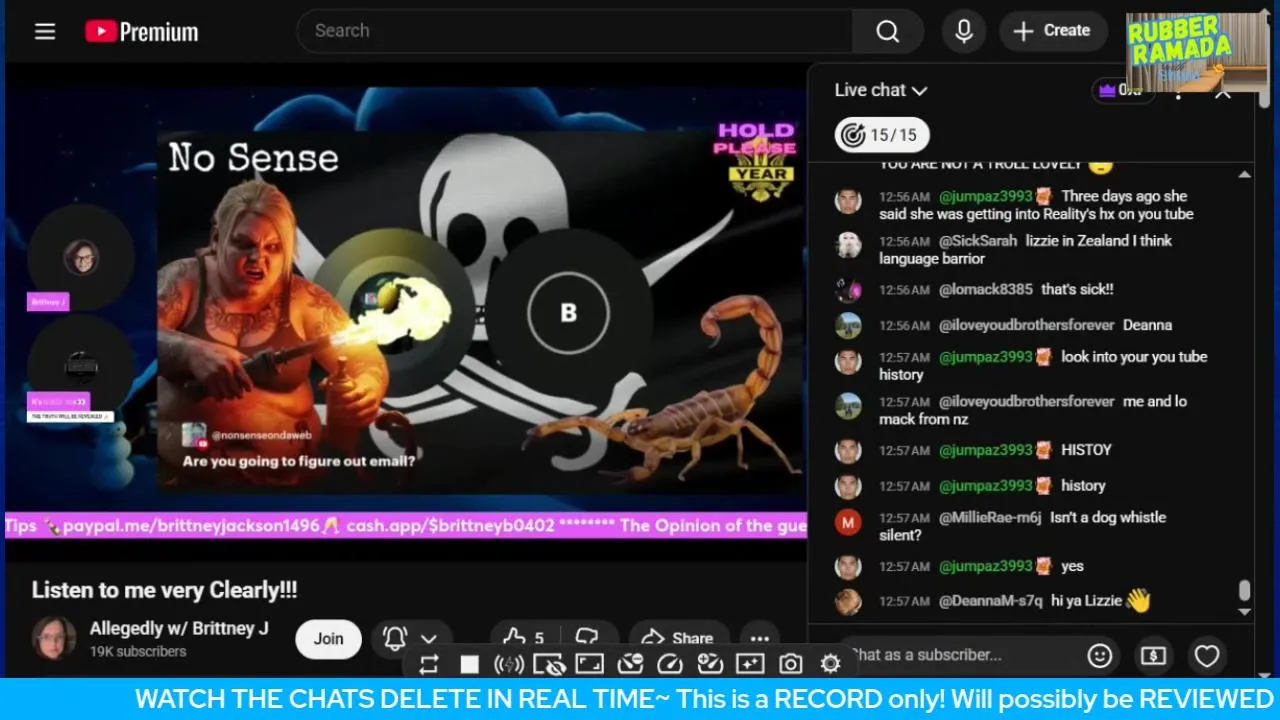Toggle the volume booster icon

(509, 664)
